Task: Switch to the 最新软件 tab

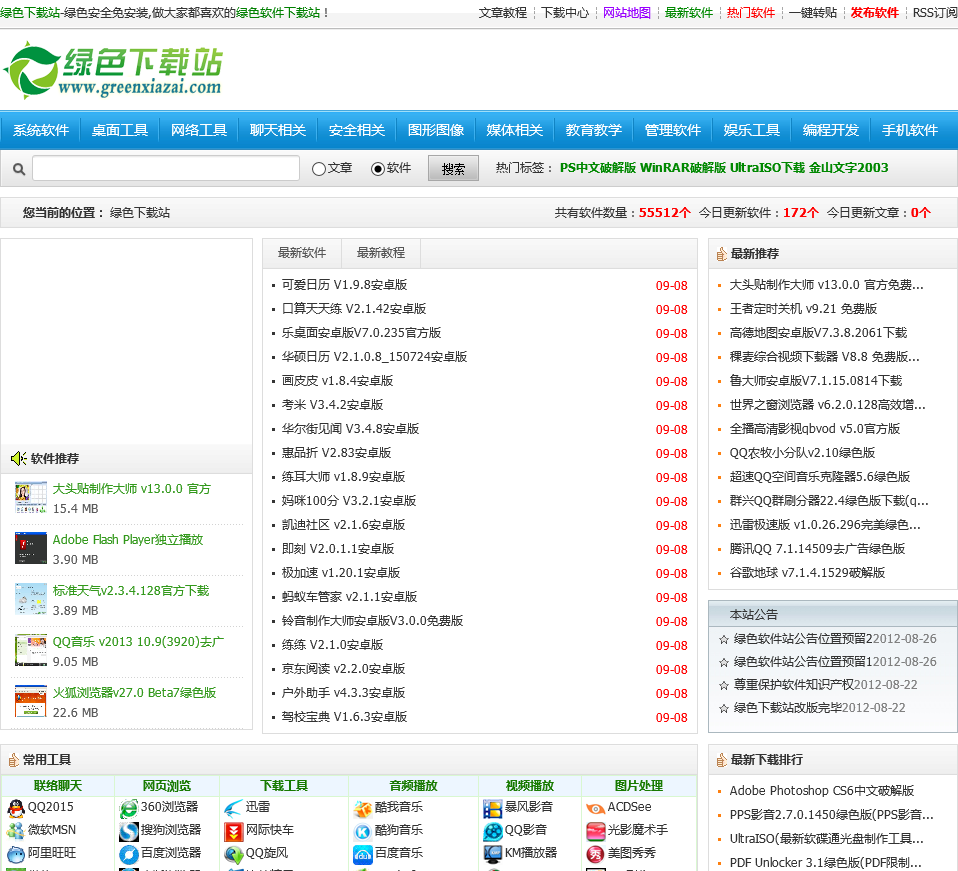Action: pos(302,253)
